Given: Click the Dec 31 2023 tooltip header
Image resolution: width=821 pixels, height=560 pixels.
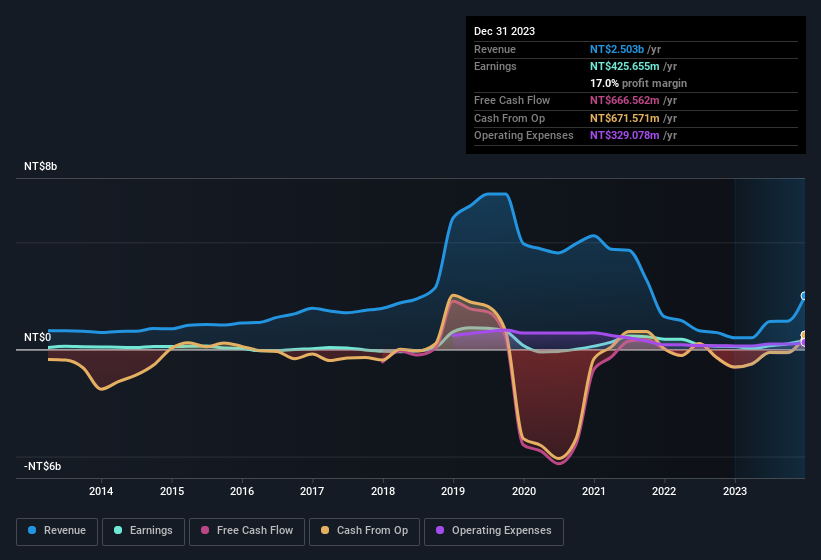Looking at the screenshot, I should (504, 31).
